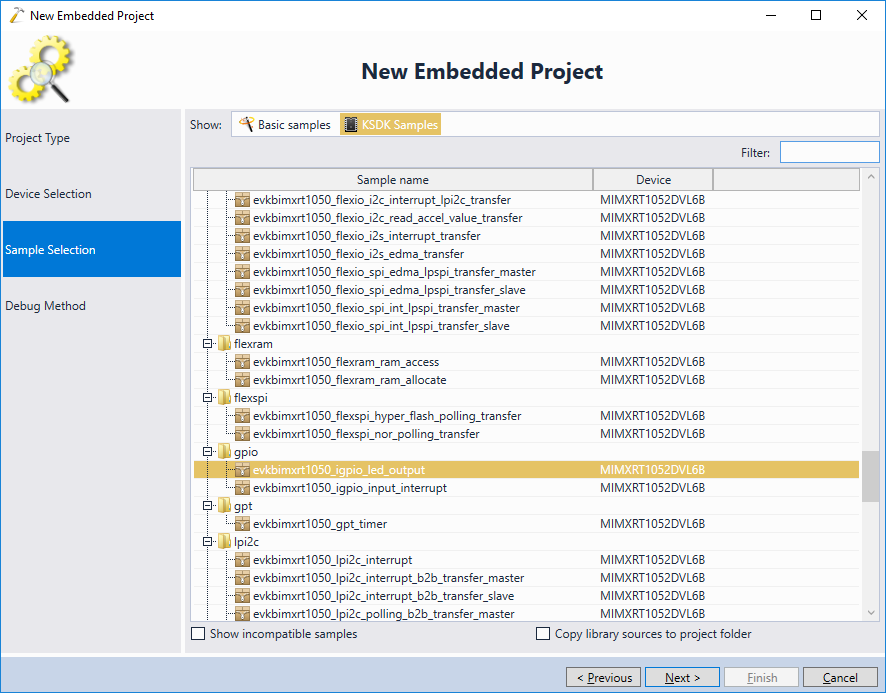
Task: Focus the Filter input field
Action: [x=829, y=152]
